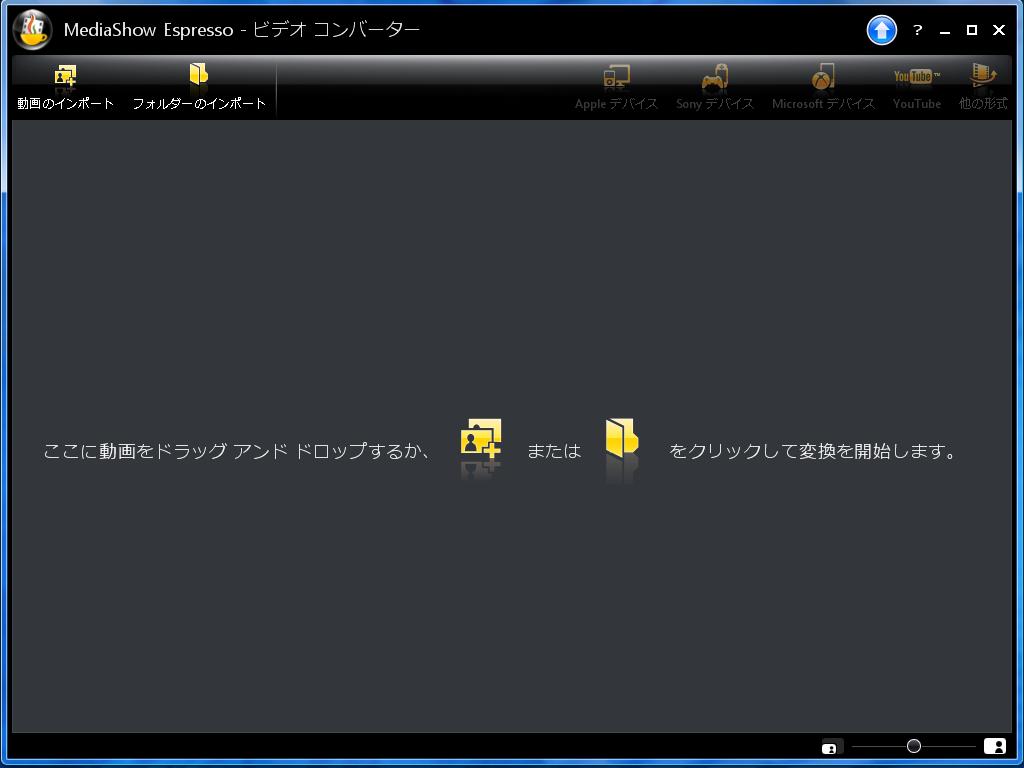1024x768 pixels.
Task: Select Sony デバイス output option
Action: tap(714, 87)
